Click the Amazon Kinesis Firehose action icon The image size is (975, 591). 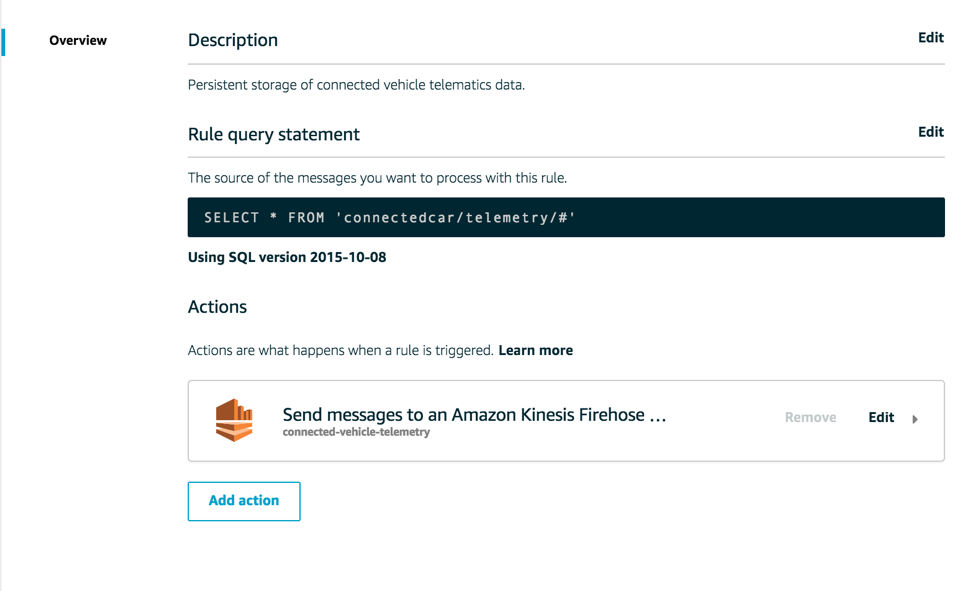234,420
